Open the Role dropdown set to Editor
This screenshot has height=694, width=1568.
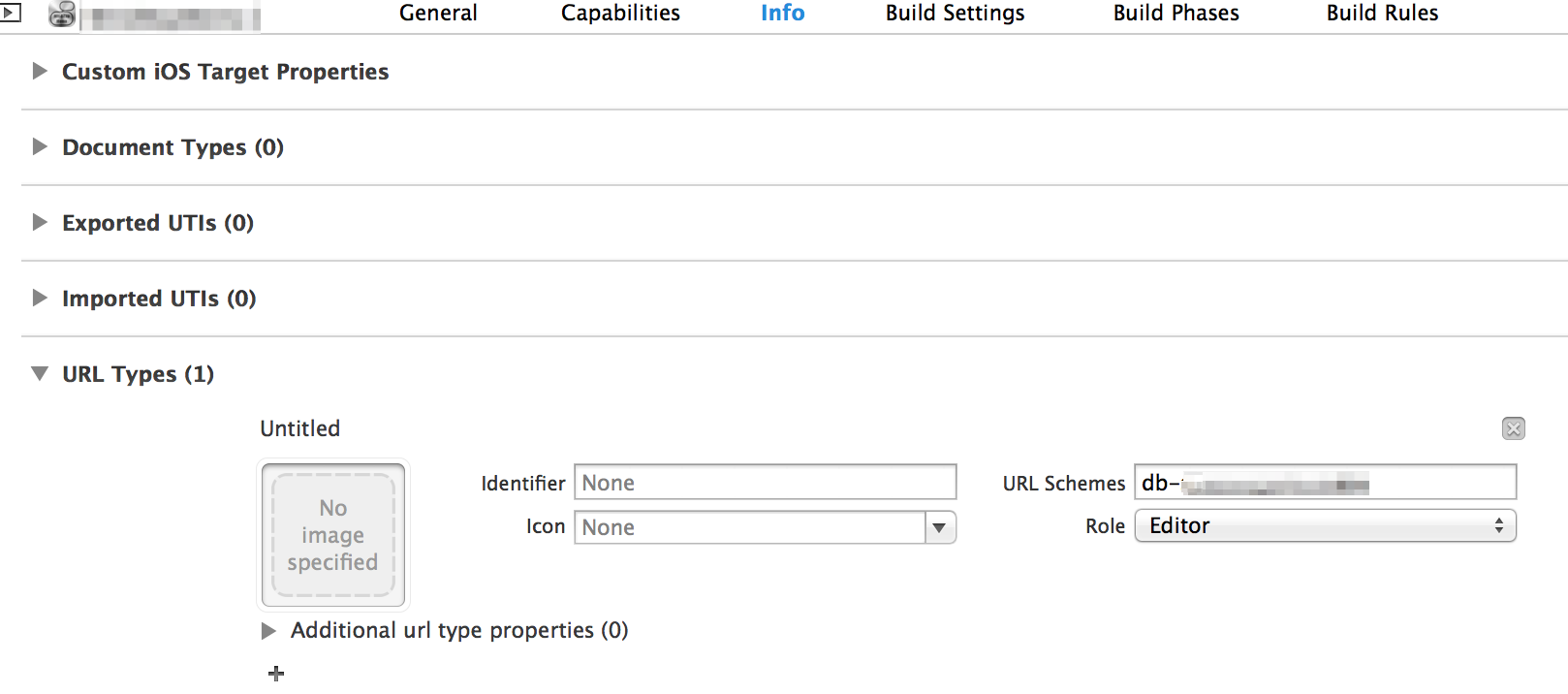coord(1325,525)
